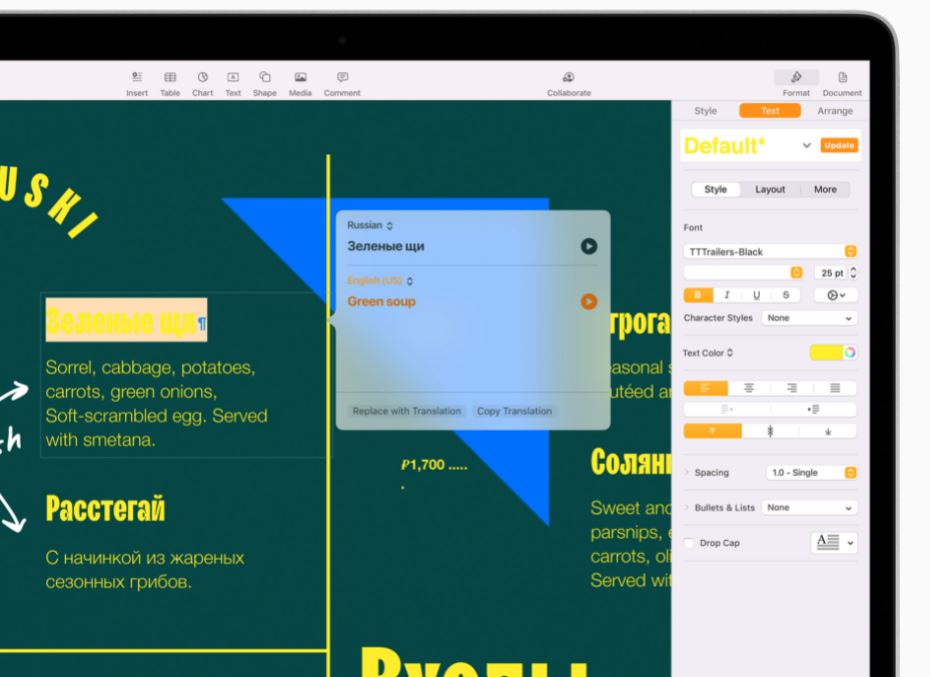The image size is (930, 677).
Task: Play the English translation audio
Action: [x=589, y=301]
